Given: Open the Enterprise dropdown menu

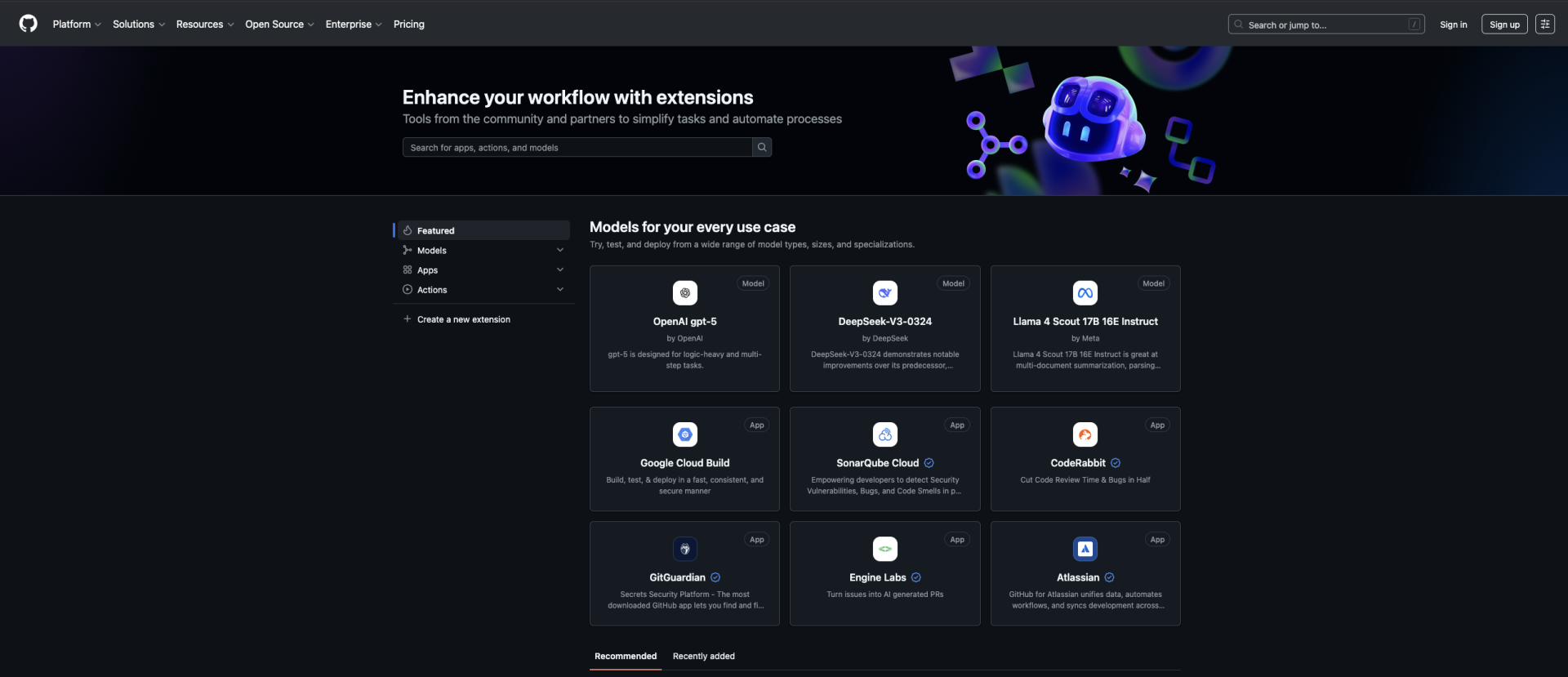Looking at the screenshot, I should 354,24.
